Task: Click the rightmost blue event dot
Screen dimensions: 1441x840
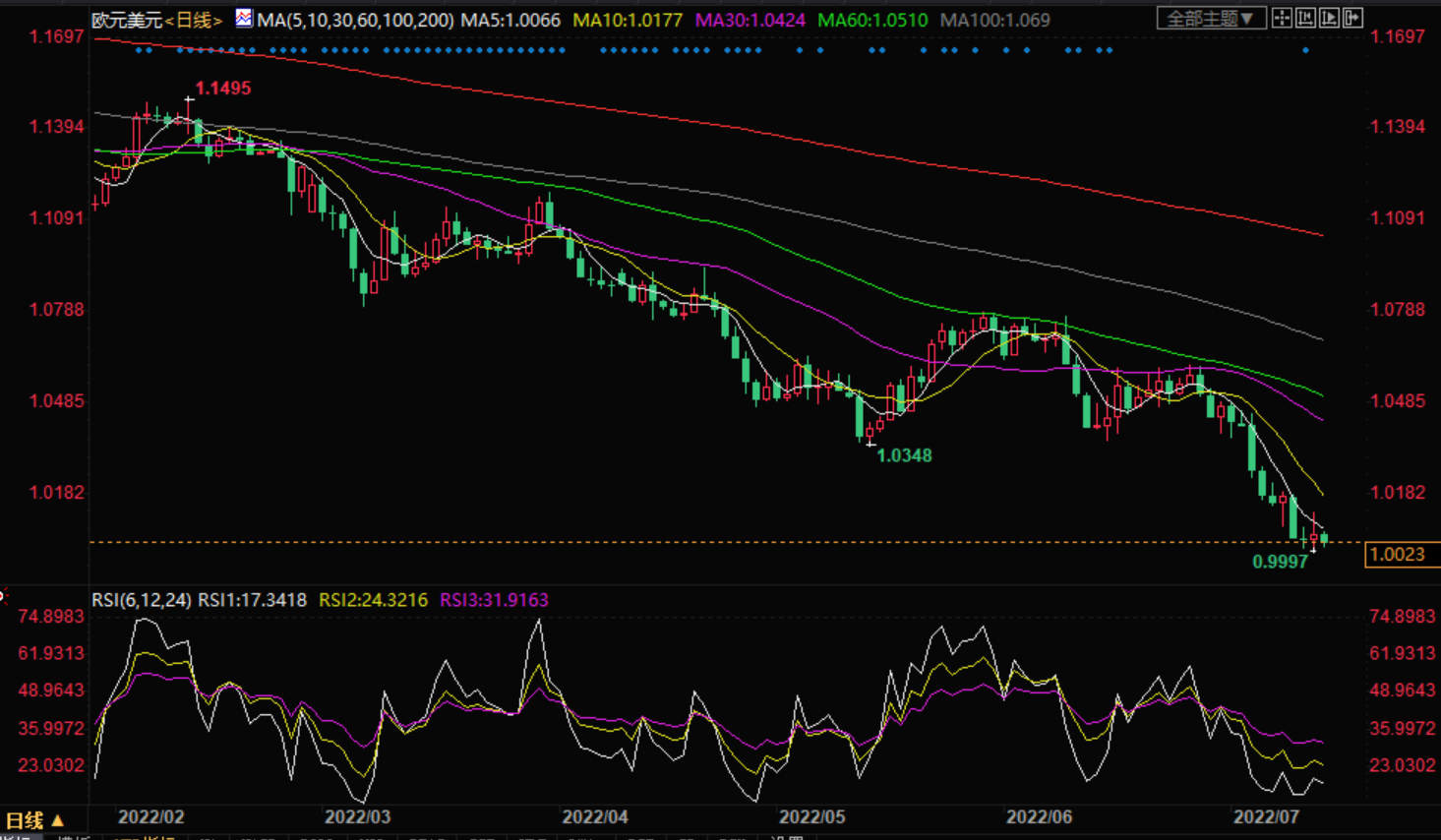Action: coord(1305,50)
